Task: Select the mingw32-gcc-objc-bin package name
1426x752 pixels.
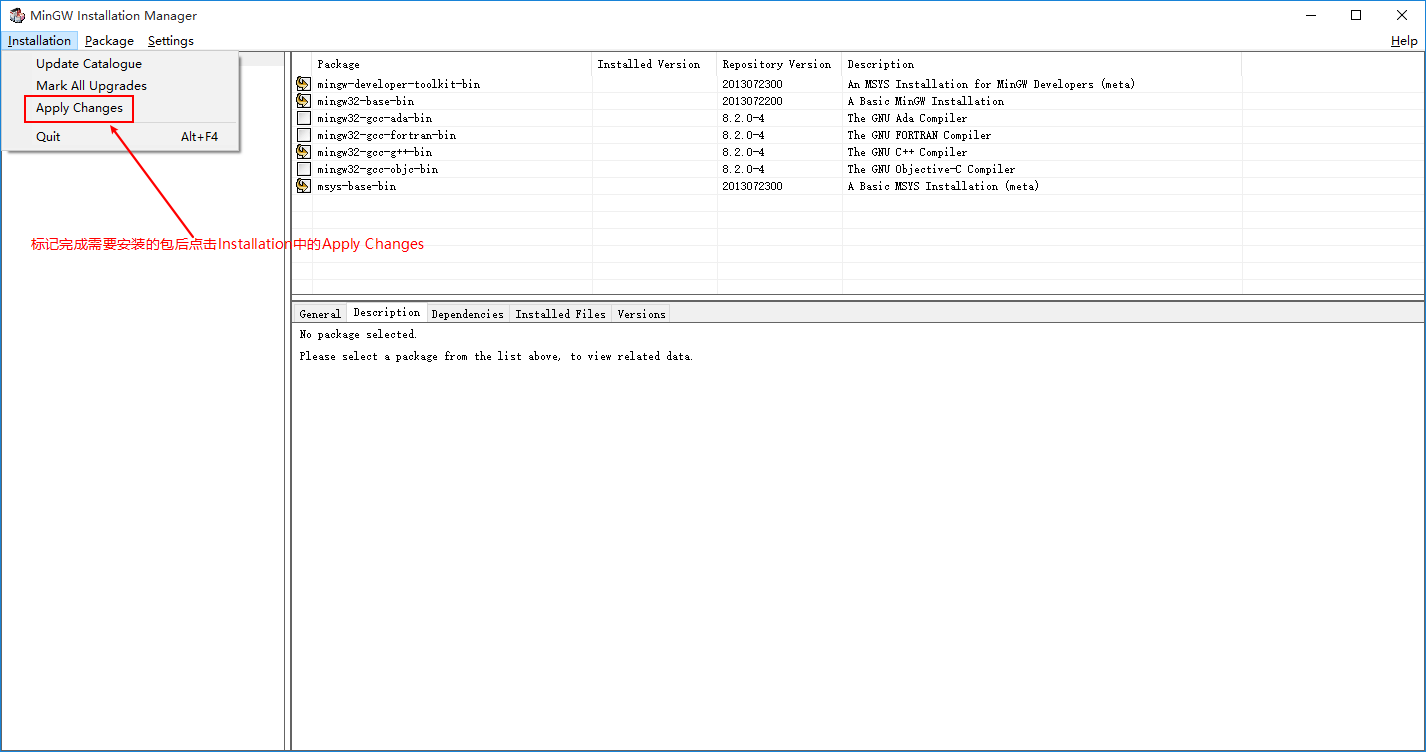Action: coord(377,169)
